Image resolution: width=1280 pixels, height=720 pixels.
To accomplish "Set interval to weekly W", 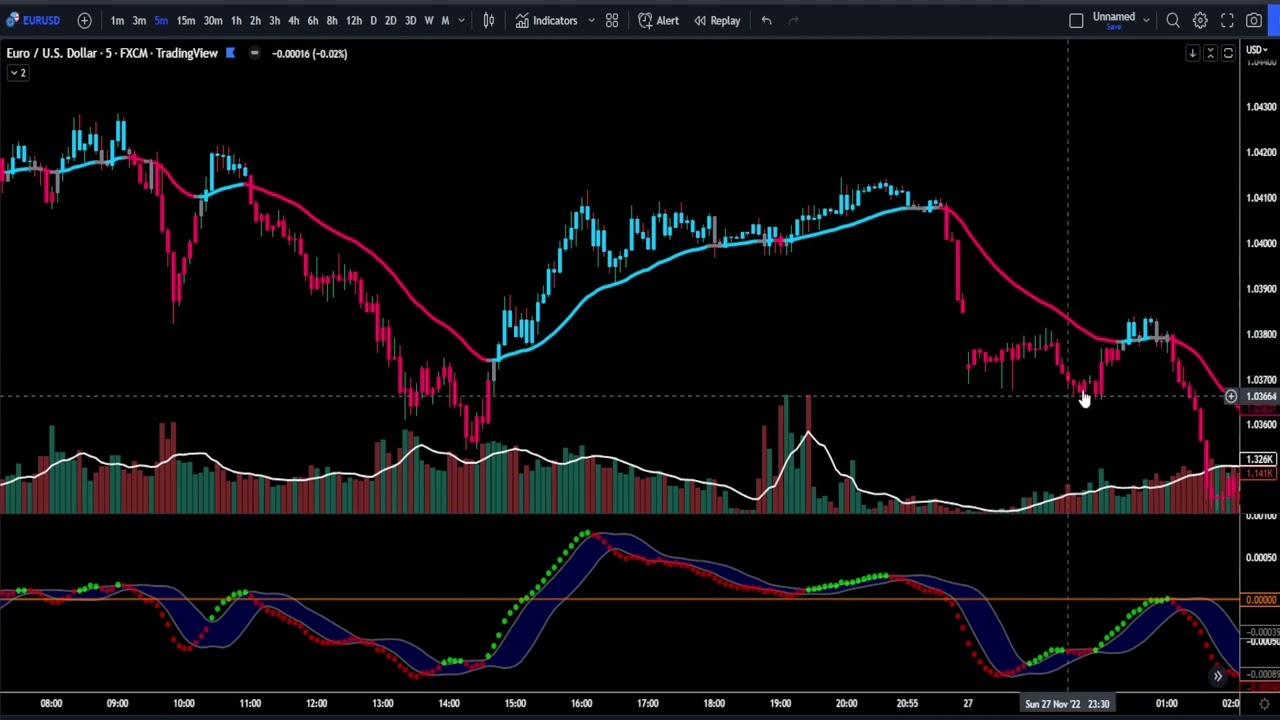I will click(428, 20).
